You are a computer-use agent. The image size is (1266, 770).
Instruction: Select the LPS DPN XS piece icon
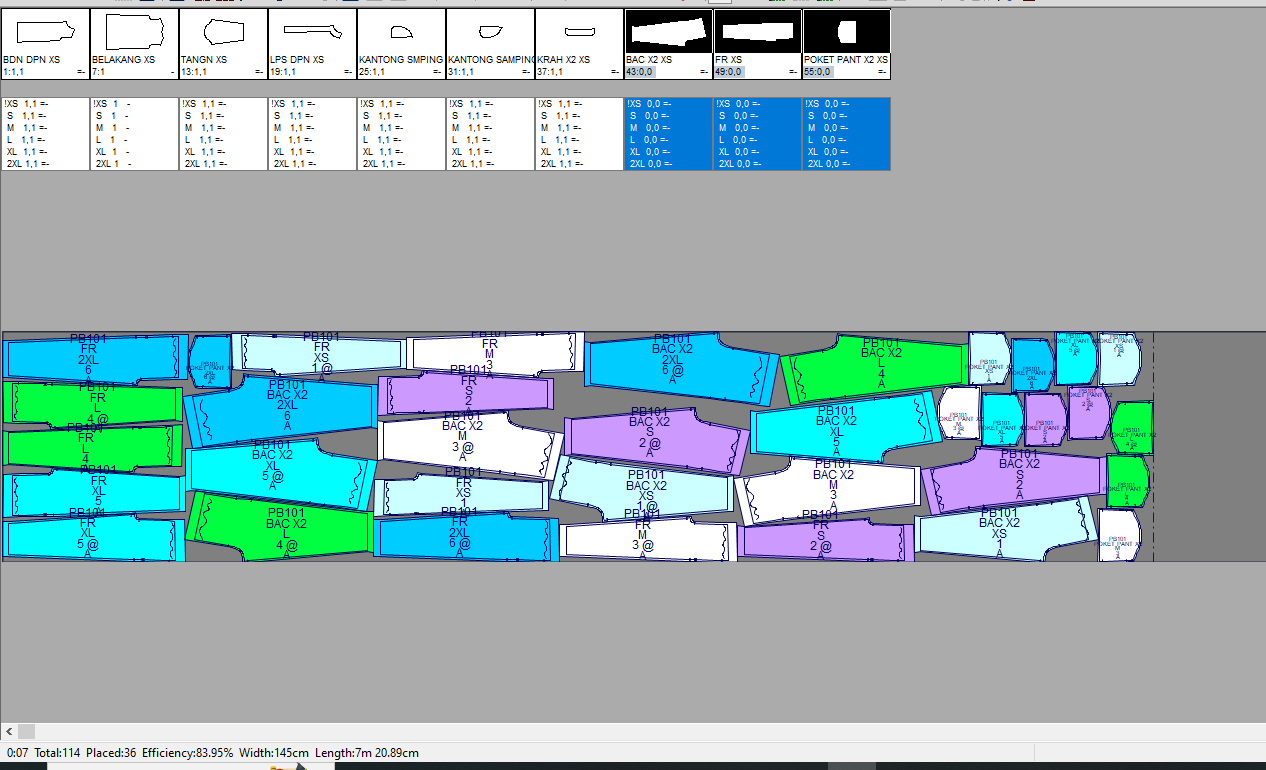[312, 32]
